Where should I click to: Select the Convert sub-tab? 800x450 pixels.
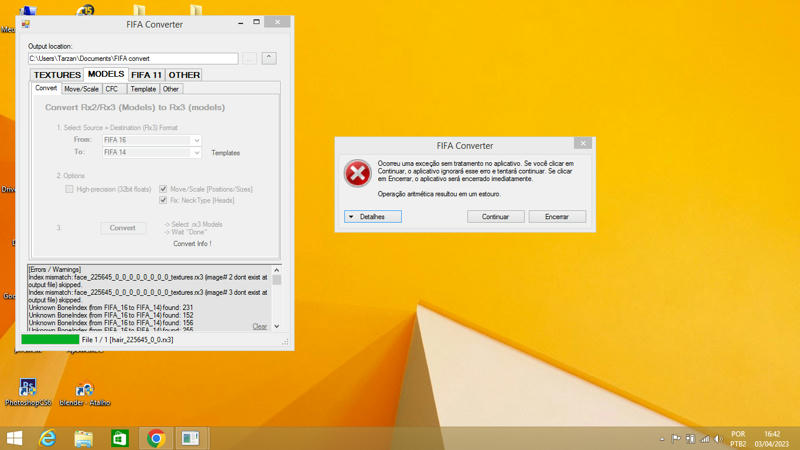pos(46,88)
